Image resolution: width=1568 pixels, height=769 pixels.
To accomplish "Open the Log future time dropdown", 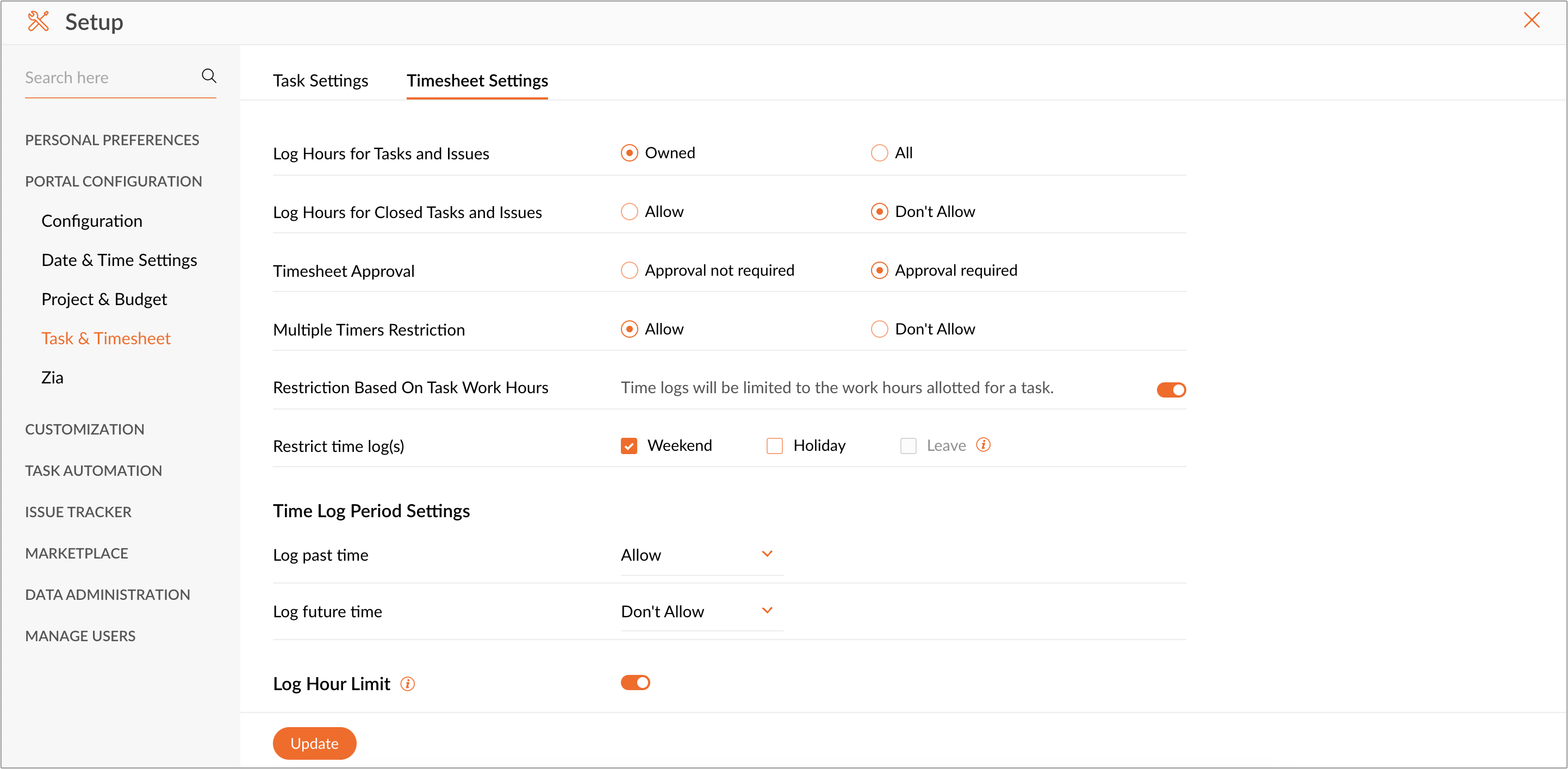I will tap(701, 611).
